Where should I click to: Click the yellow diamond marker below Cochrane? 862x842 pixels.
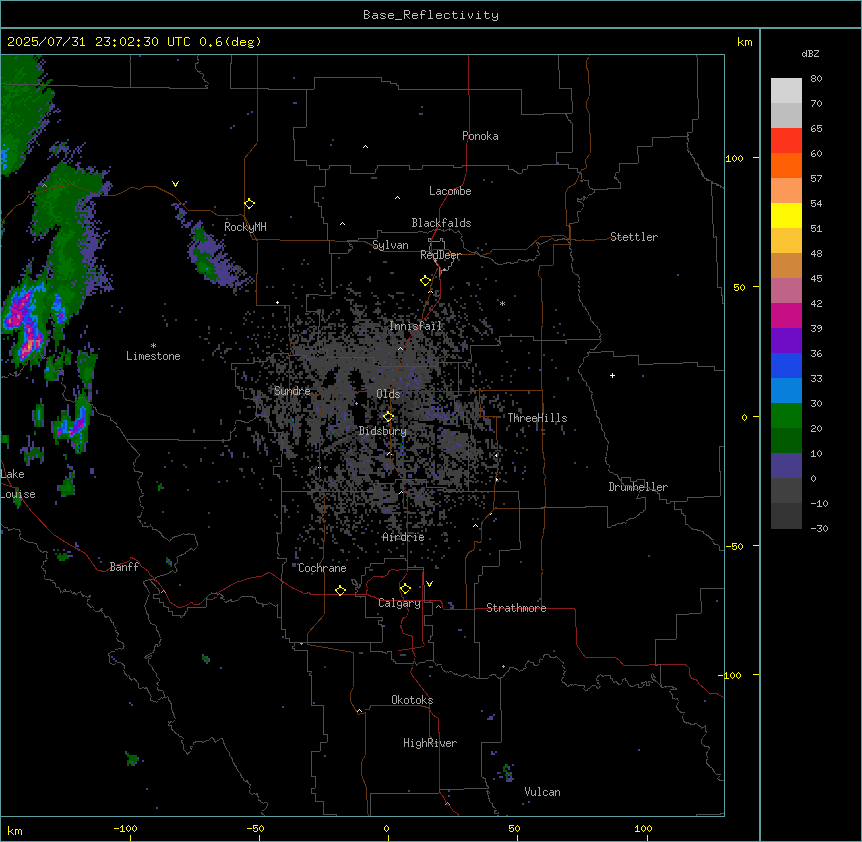tap(340, 590)
